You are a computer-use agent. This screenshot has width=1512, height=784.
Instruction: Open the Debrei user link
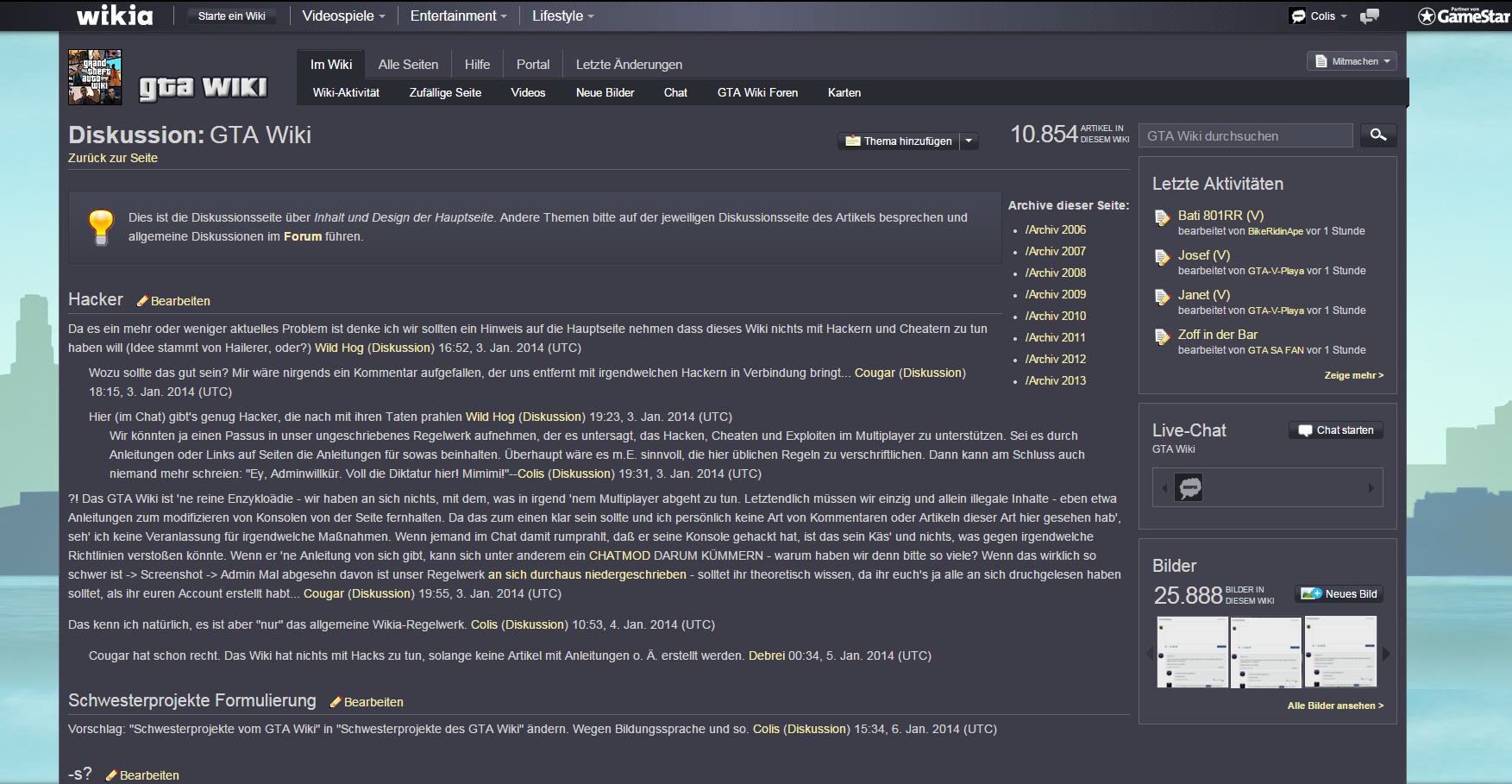(x=767, y=655)
